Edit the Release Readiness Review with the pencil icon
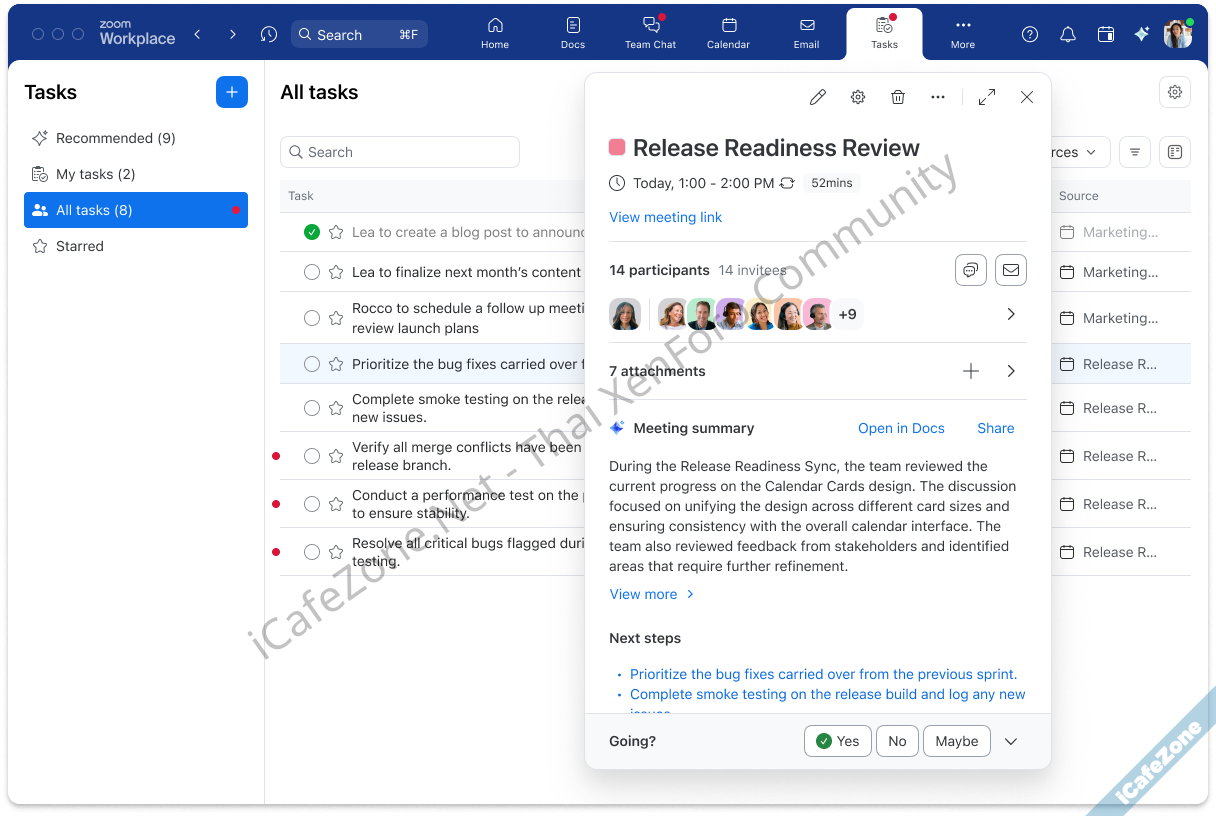This screenshot has height=816, width=1216. 817,96
